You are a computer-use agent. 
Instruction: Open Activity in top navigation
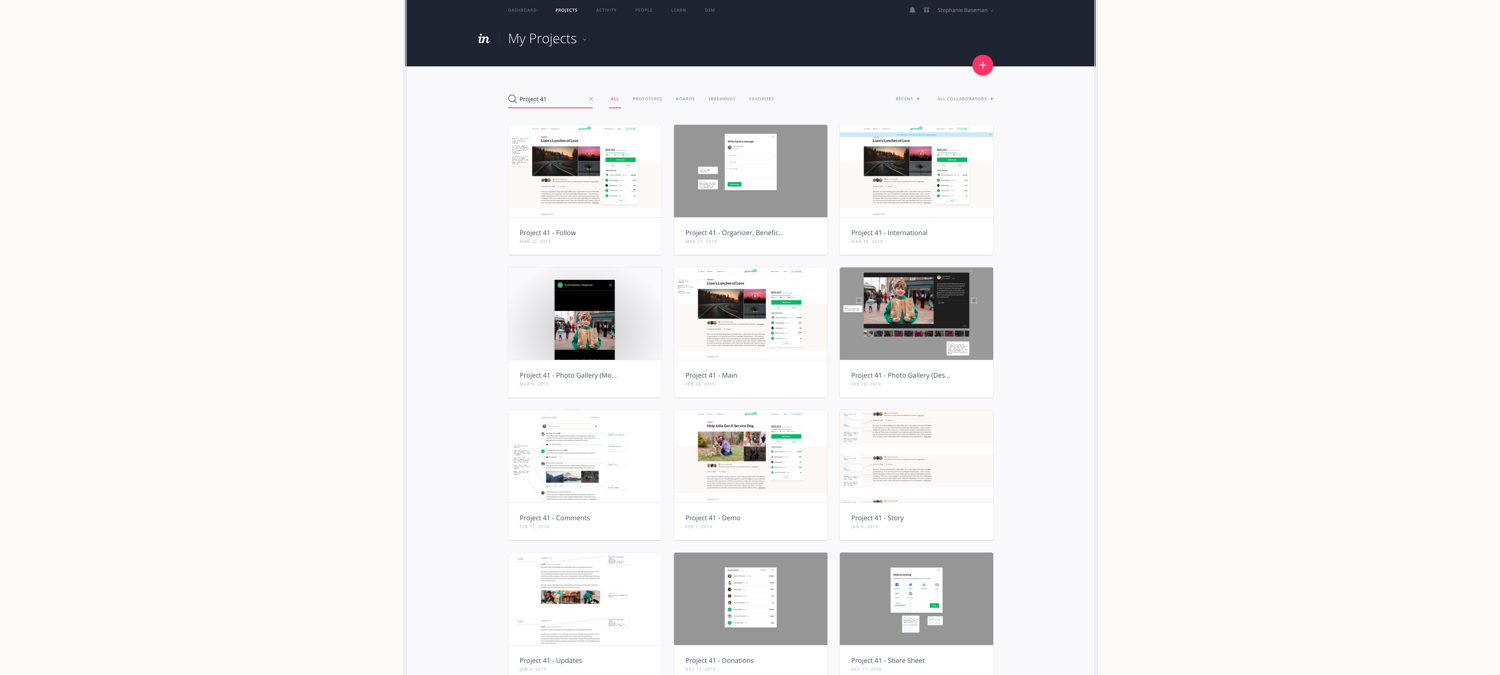coord(606,10)
